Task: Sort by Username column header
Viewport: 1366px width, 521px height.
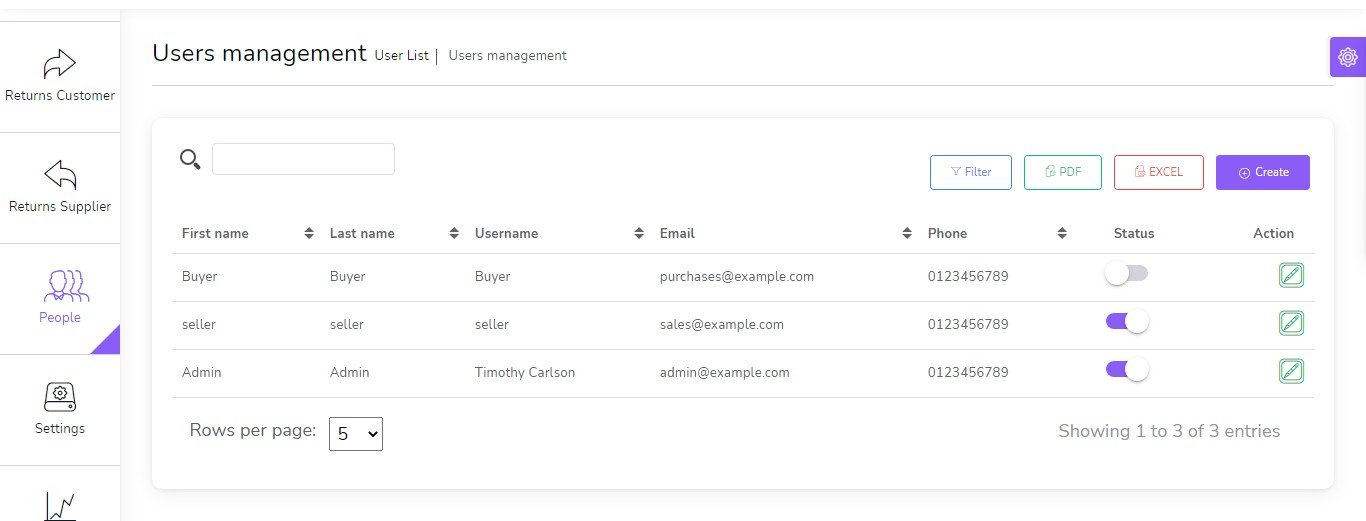Action: tap(638, 233)
